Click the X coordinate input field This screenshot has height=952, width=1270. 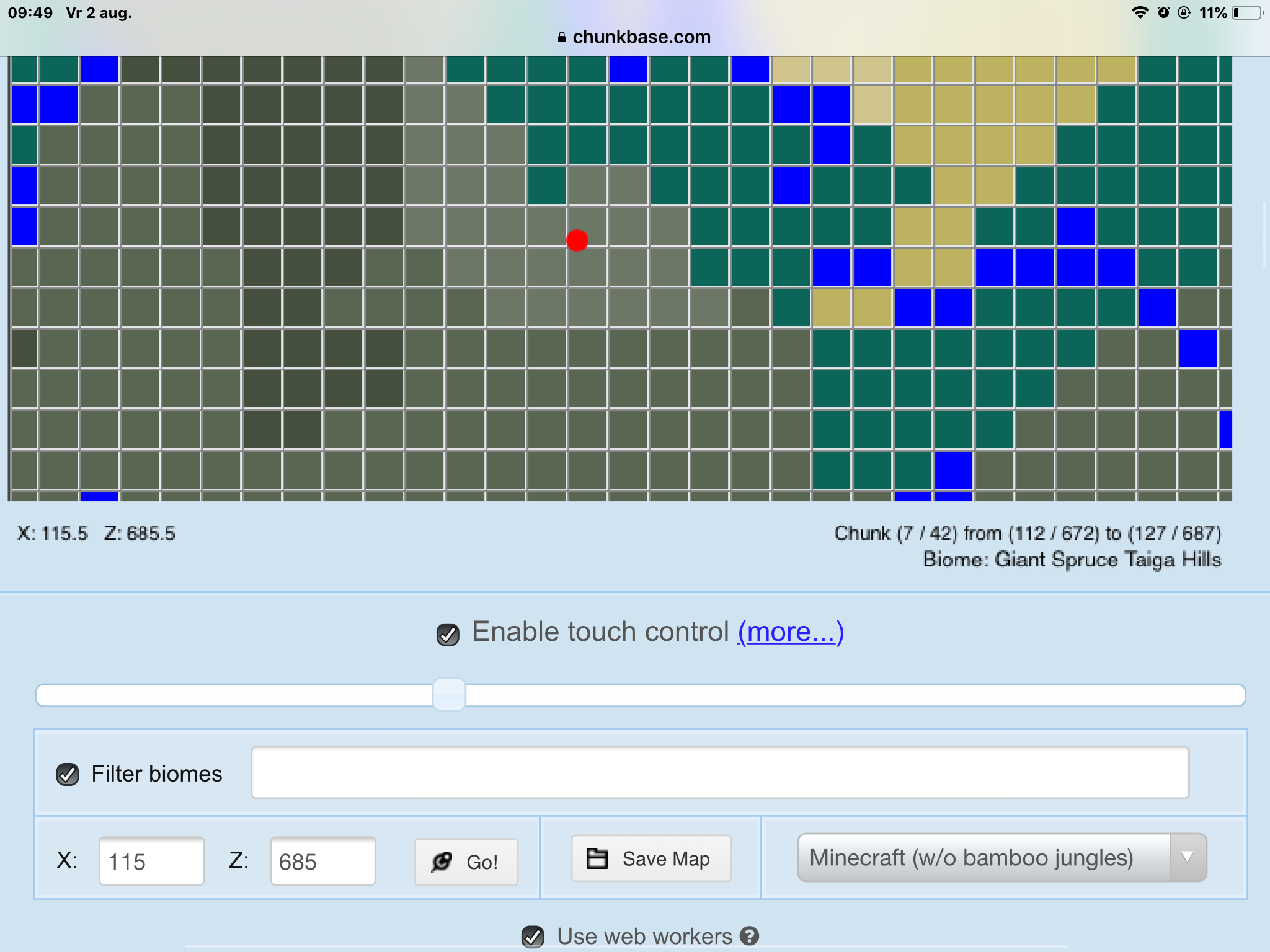point(151,862)
